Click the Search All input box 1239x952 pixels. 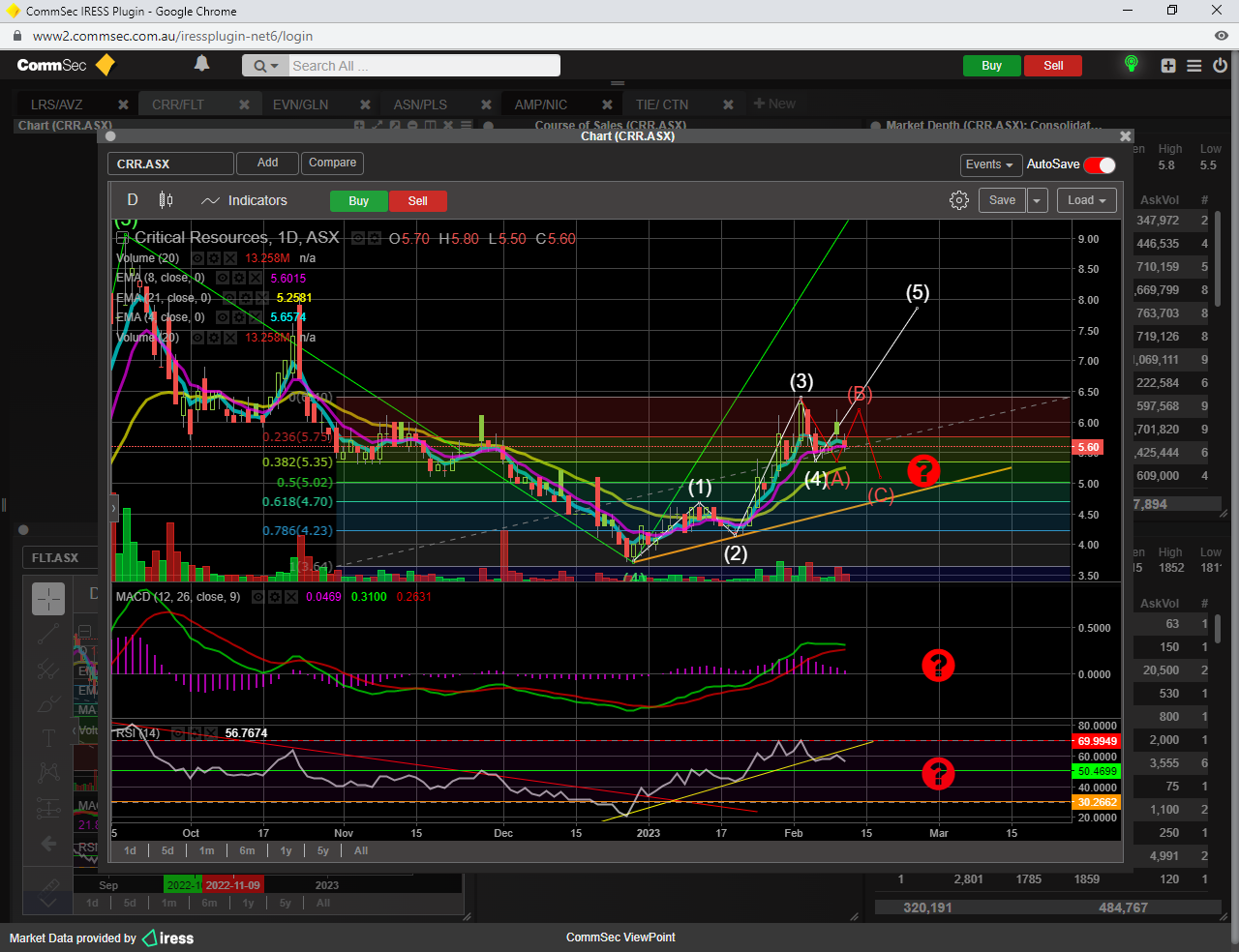click(424, 66)
